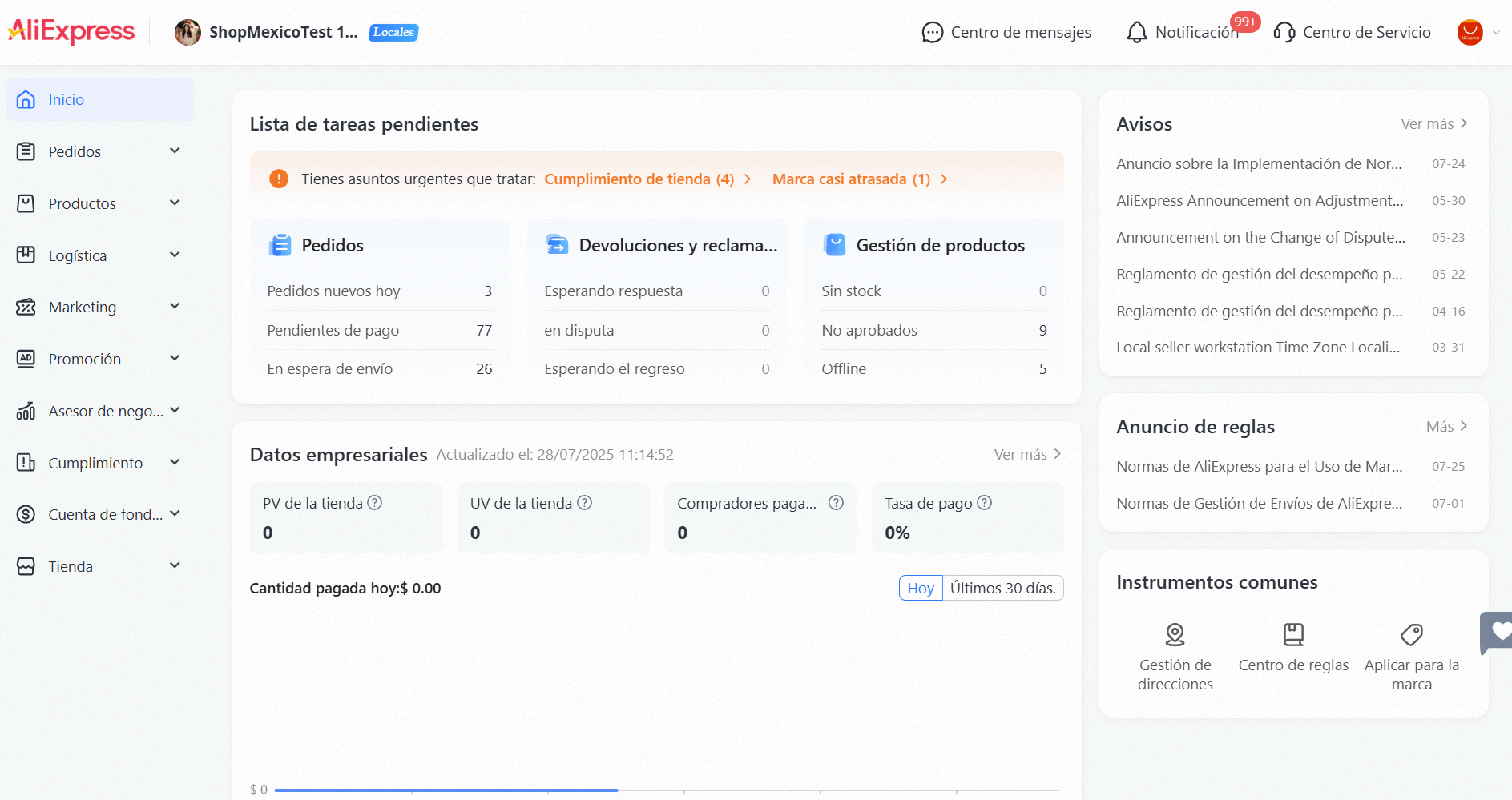The image size is (1512, 800).
Task: Click the urgent warning exclamation icon
Action: point(278,179)
